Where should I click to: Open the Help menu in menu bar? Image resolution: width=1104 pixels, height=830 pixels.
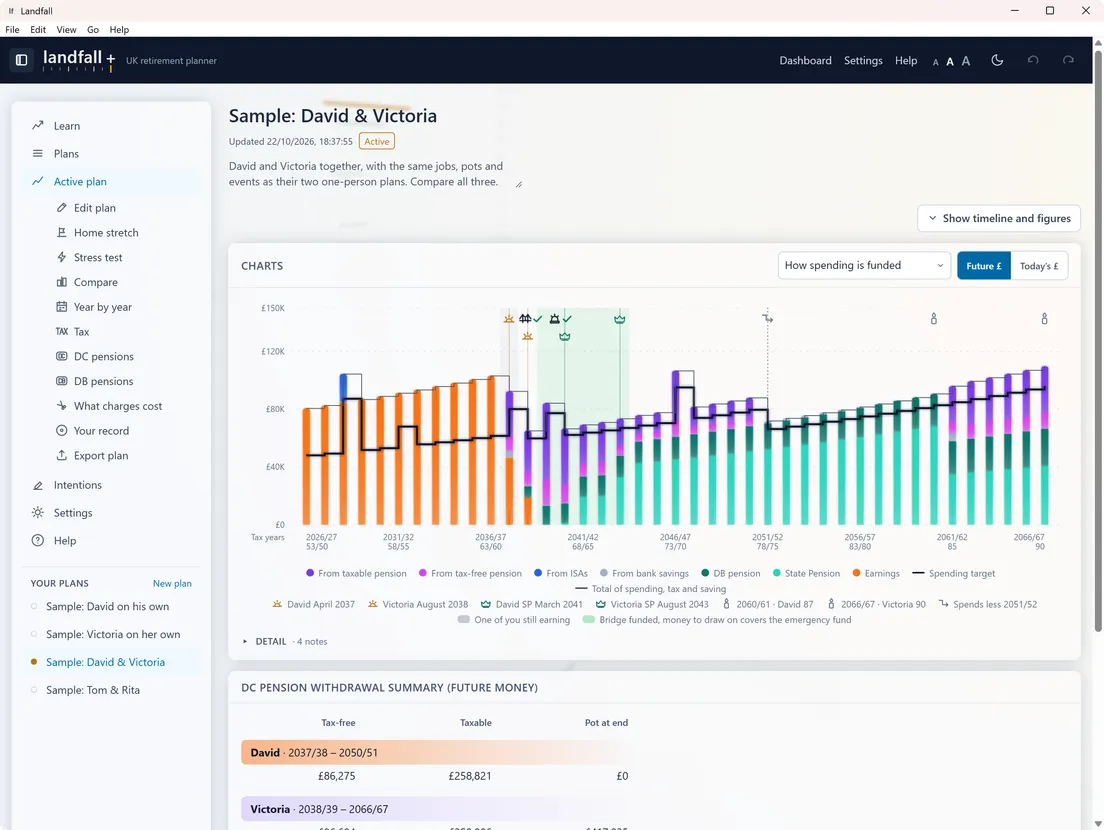(119, 30)
